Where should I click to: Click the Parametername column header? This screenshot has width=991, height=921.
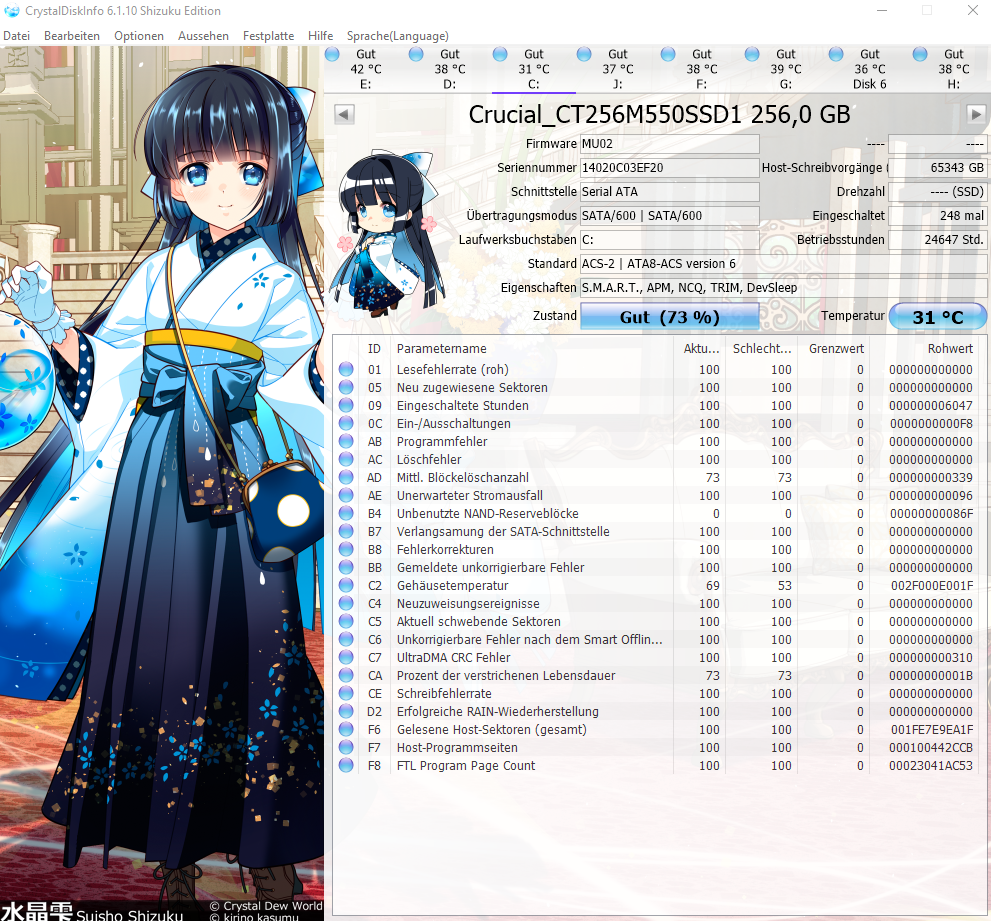pyautogui.click(x=532, y=348)
